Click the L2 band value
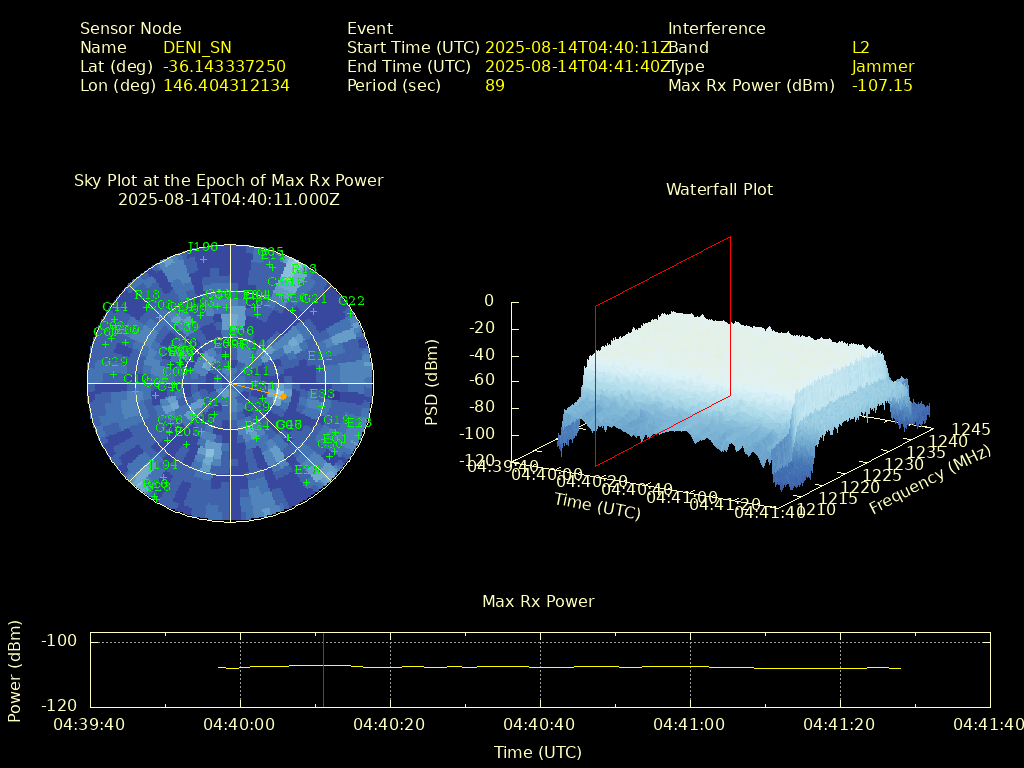This screenshot has width=1024, height=768. [860, 47]
